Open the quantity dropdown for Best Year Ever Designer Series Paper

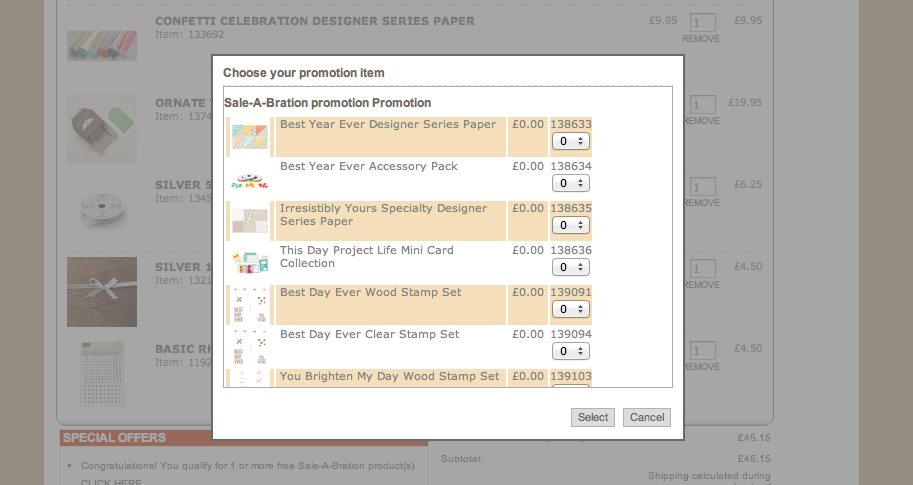tap(571, 141)
